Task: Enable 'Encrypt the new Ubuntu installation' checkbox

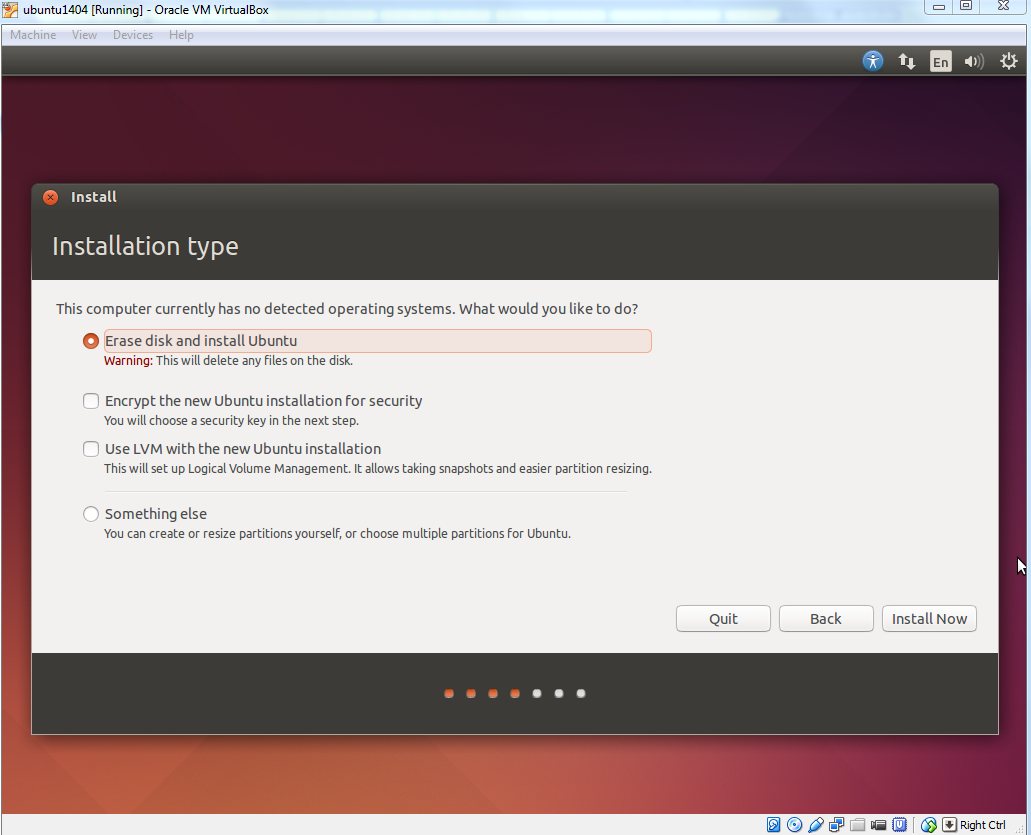Action: click(91, 401)
